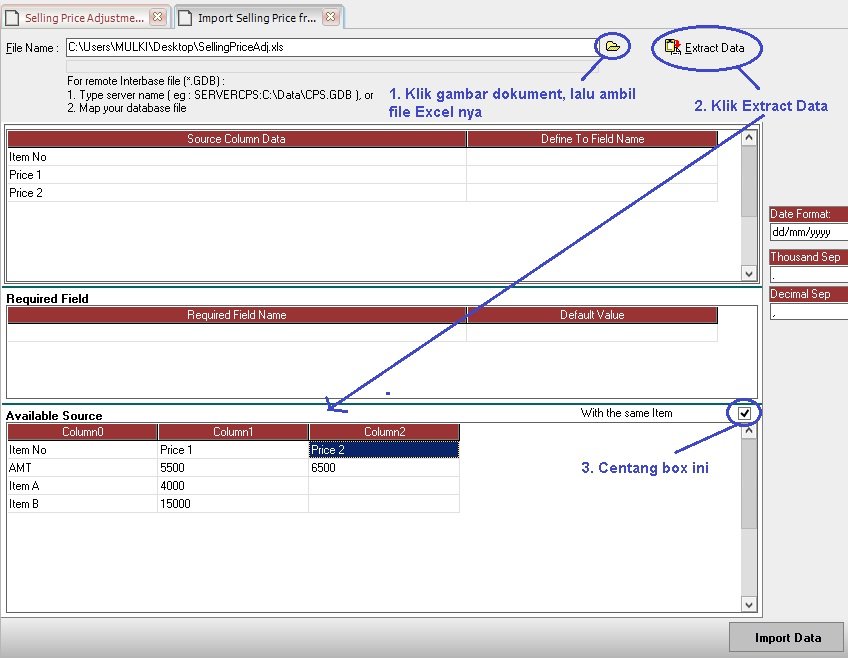
Task: Click the Date Format input field
Action: click(809, 232)
